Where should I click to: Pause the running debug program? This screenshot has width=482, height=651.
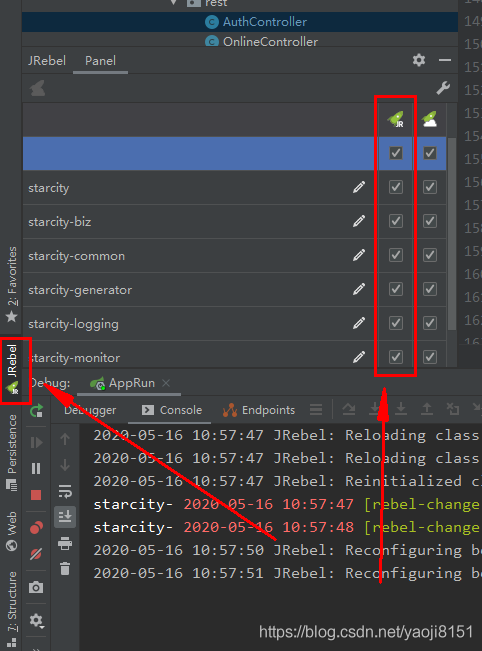(36, 468)
